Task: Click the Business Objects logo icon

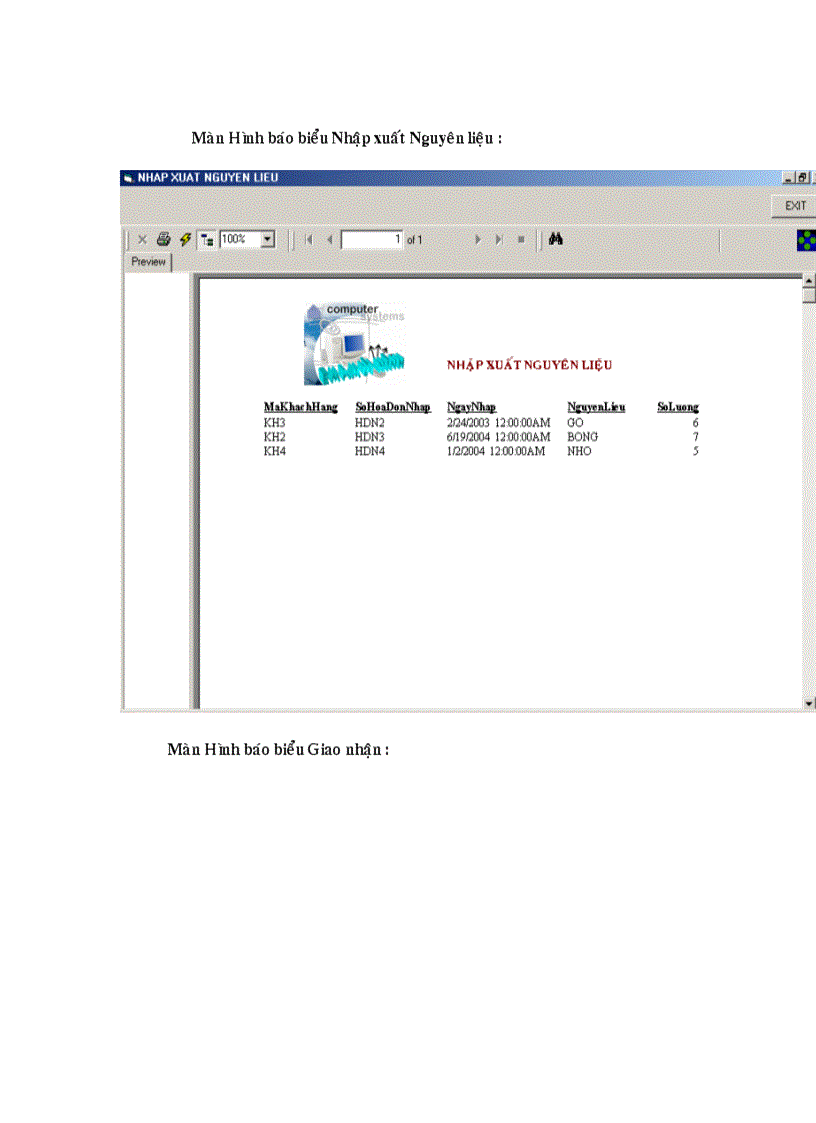Action: [x=804, y=238]
